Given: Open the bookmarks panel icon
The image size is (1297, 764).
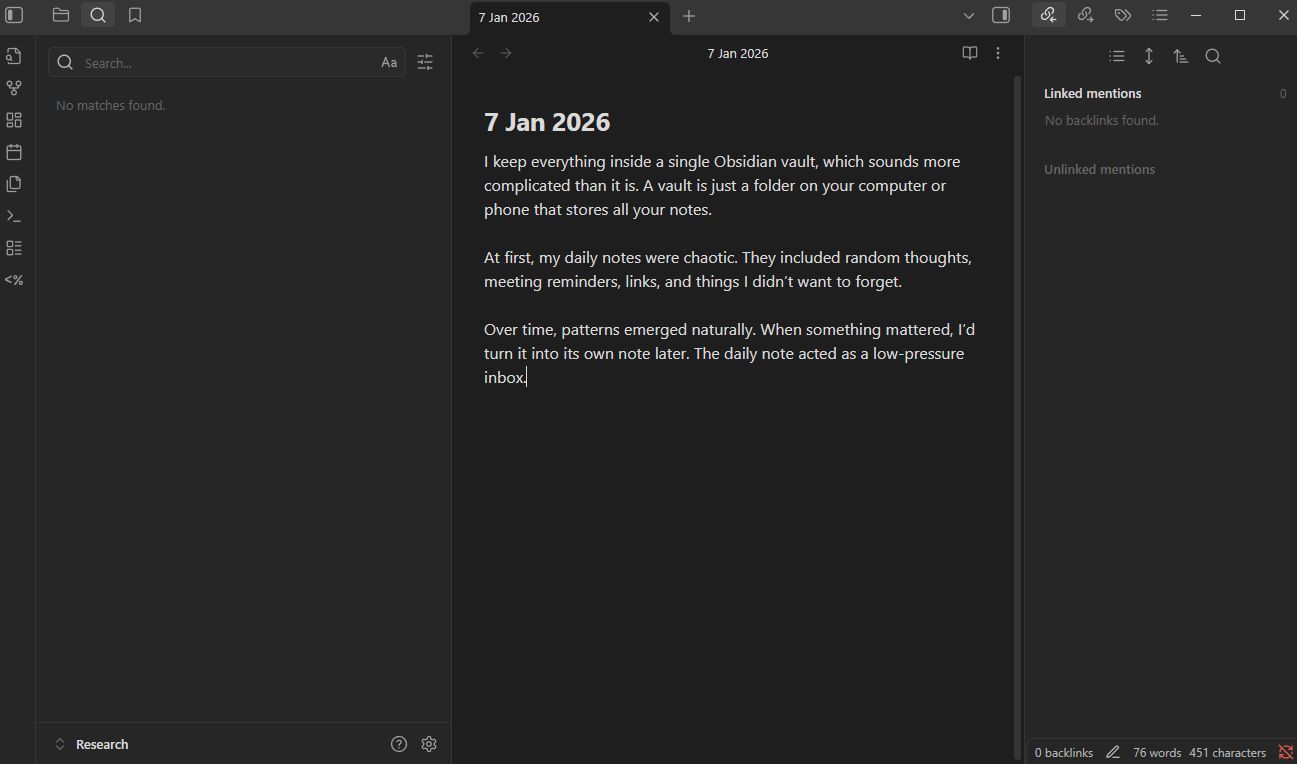Looking at the screenshot, I should coord(135,15).
